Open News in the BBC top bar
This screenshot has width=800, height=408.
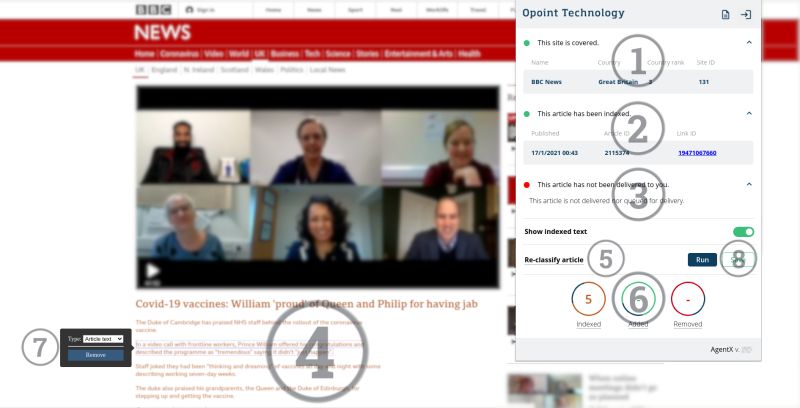click(314, 10)
